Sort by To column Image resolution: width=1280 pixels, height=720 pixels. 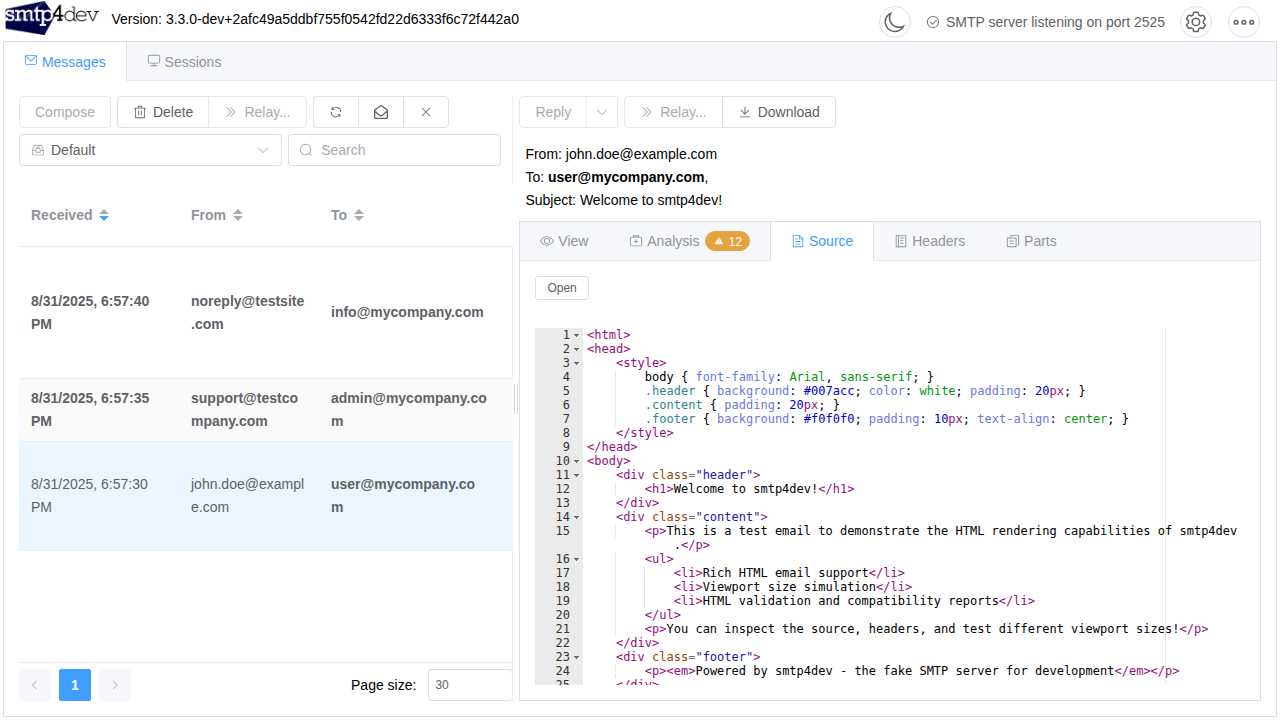click(359, 215)
